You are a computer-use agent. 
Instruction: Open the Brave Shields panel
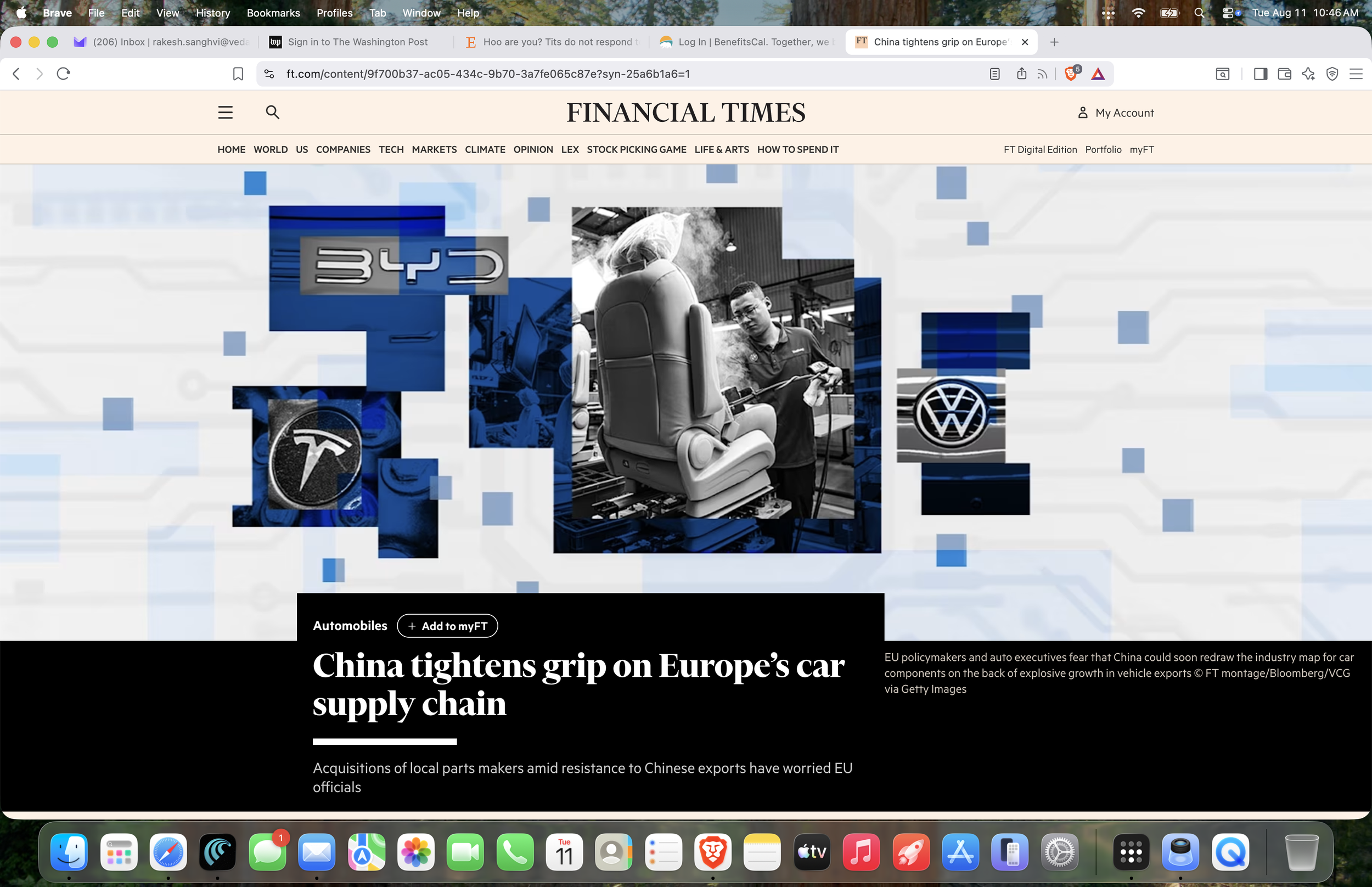tap(1071, 73)
